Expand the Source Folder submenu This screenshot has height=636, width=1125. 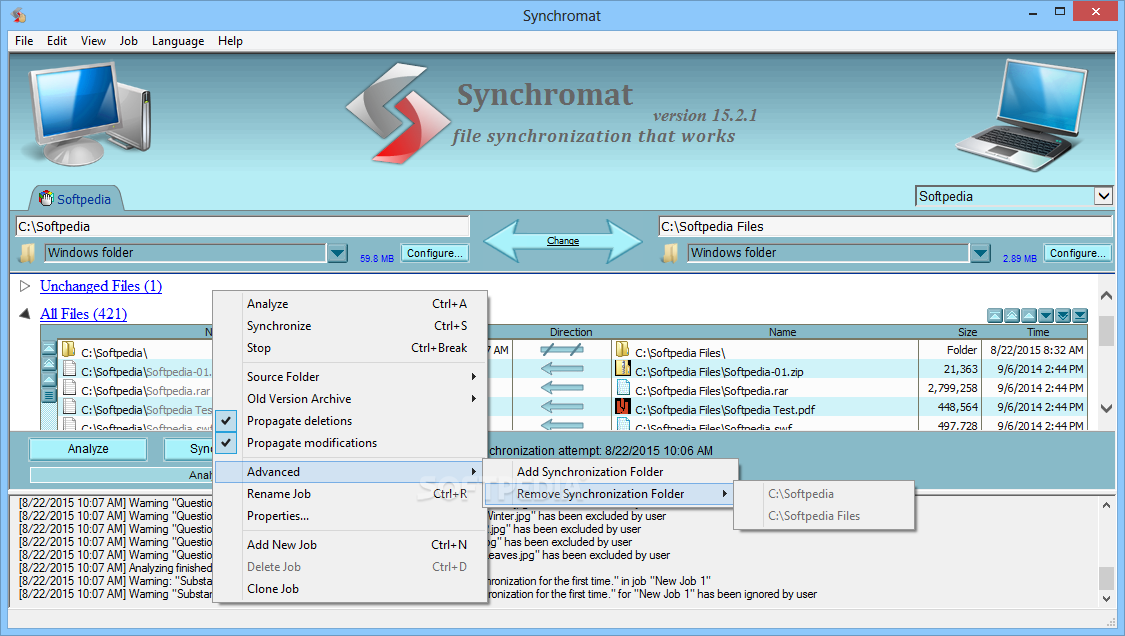point(352,377)
